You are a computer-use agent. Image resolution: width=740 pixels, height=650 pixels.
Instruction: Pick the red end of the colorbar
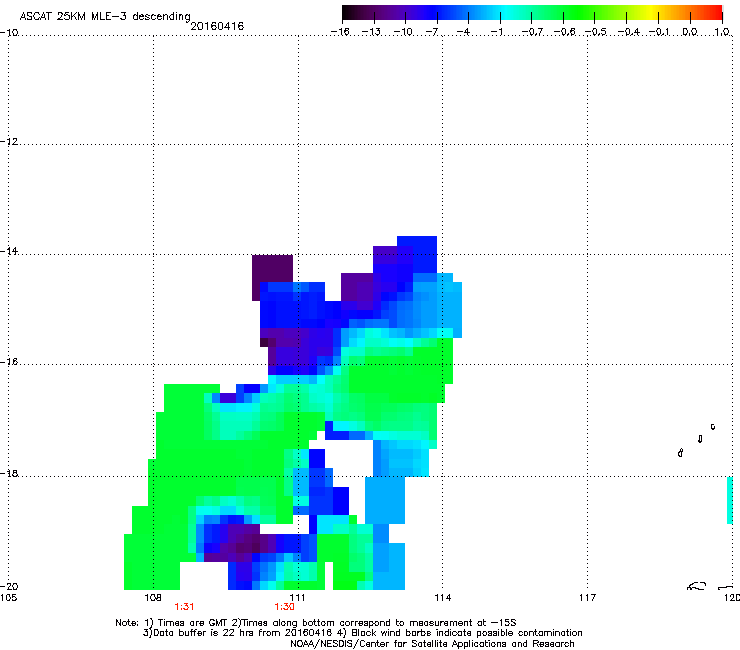point(716,13)
